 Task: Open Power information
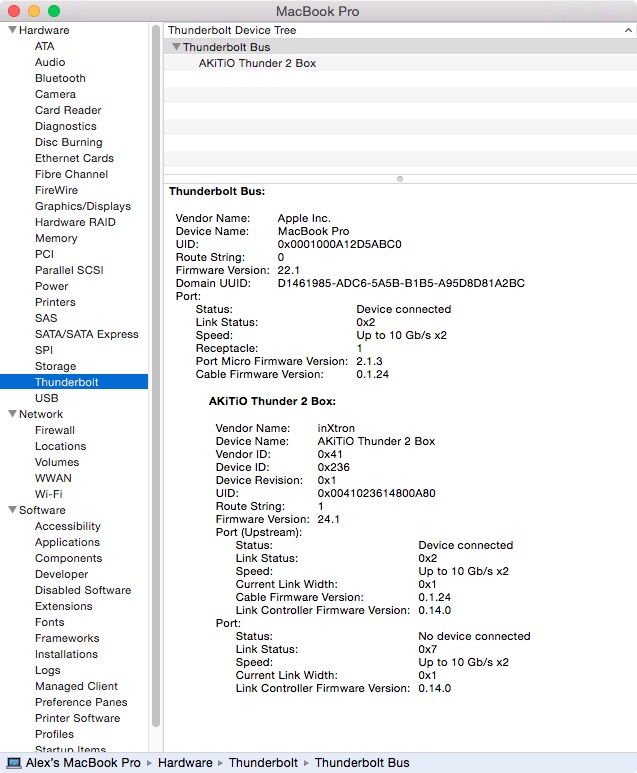51,286
